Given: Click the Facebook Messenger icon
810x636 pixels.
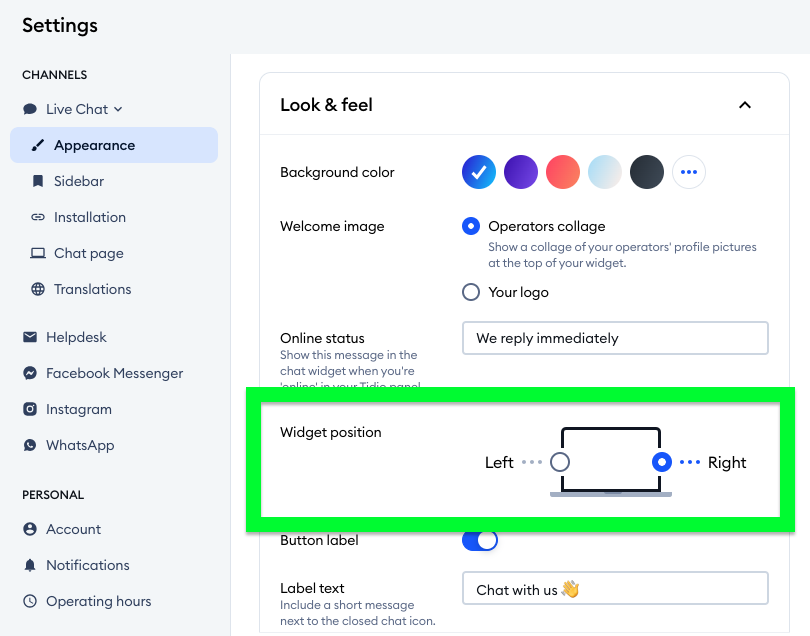Looking at the screenshot, I should pos(30,373).
